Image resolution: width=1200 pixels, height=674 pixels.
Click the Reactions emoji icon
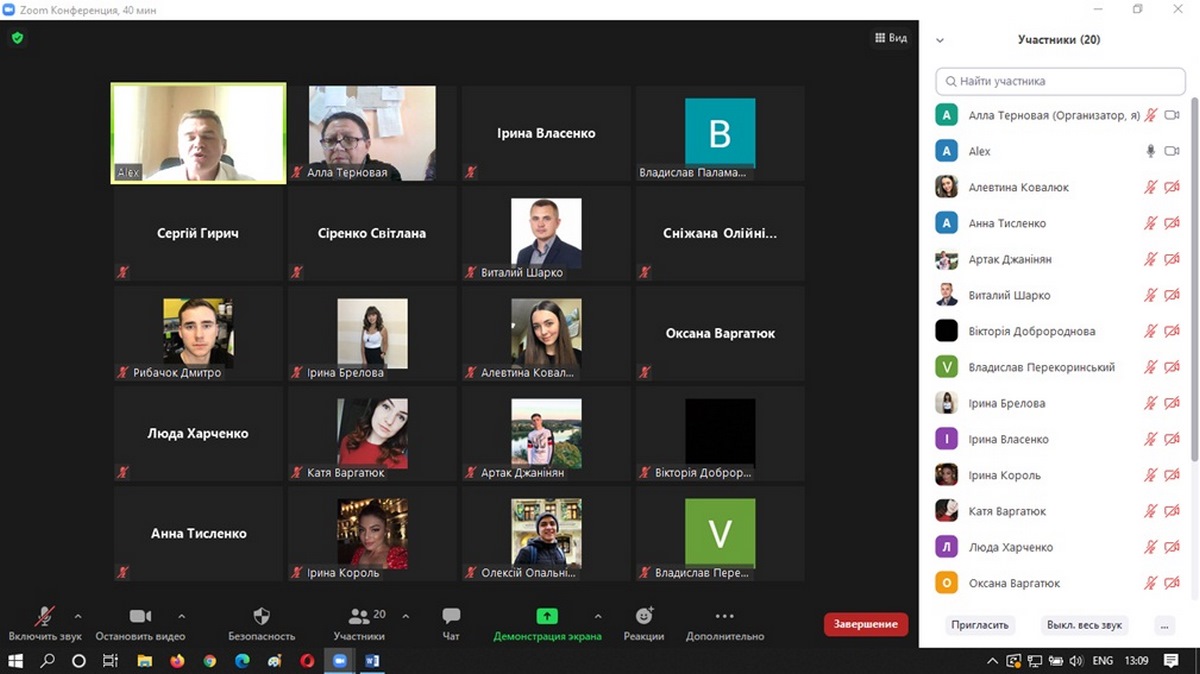(x=644, y=616)
